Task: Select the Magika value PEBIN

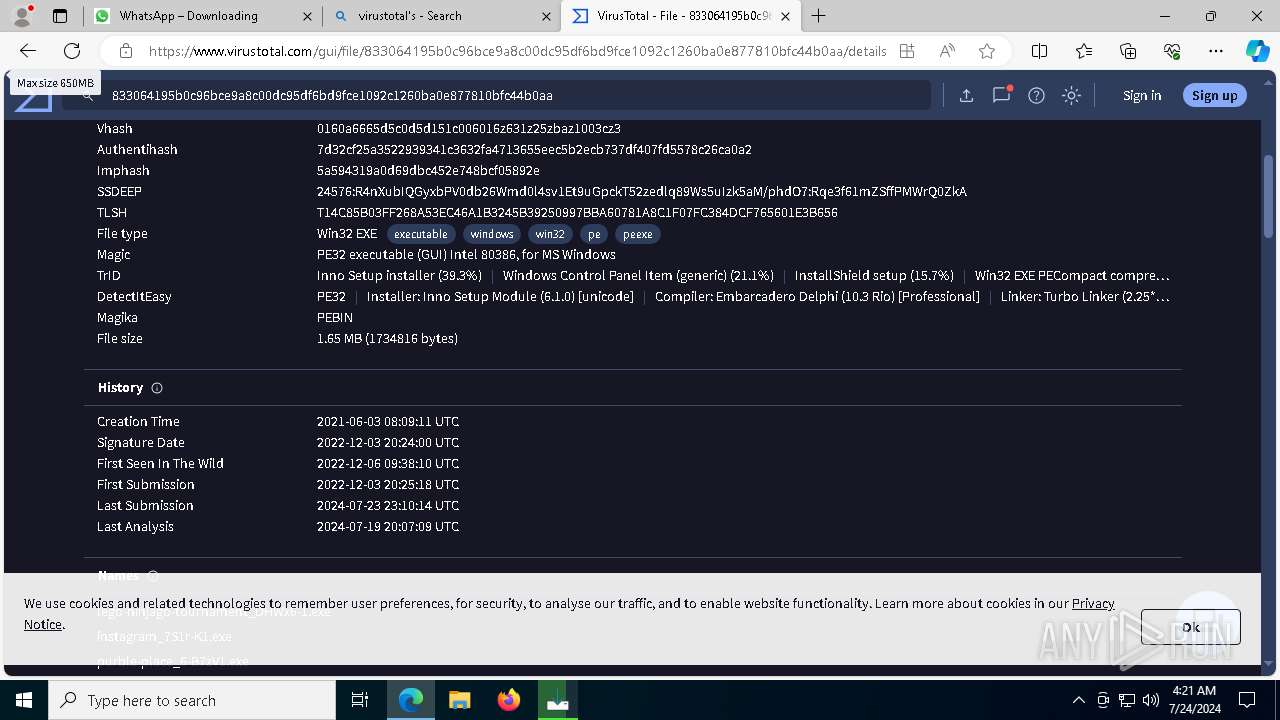Action: 335,318
